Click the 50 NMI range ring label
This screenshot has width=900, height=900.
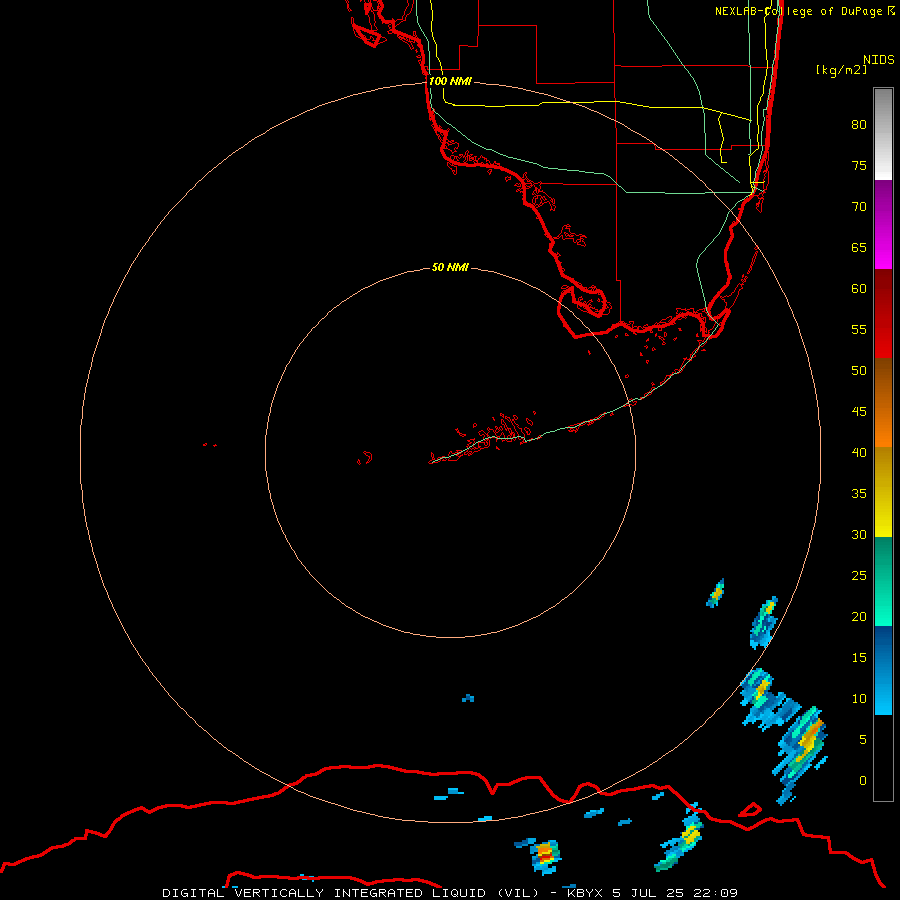pos(450,267)
